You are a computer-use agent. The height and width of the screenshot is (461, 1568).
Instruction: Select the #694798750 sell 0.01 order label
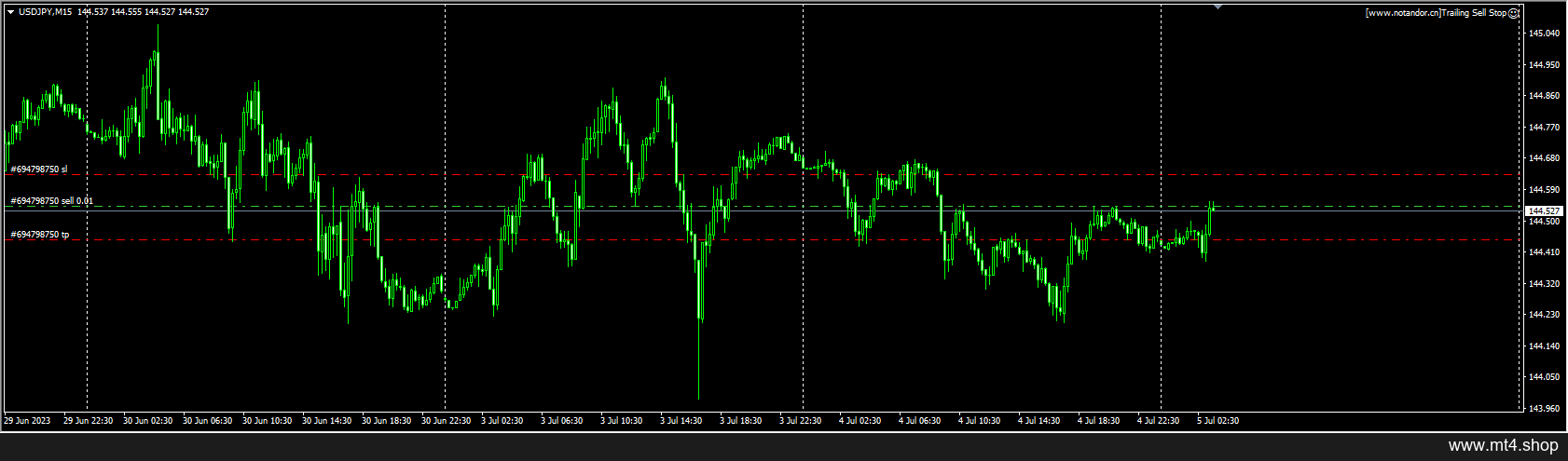point(51,200)
